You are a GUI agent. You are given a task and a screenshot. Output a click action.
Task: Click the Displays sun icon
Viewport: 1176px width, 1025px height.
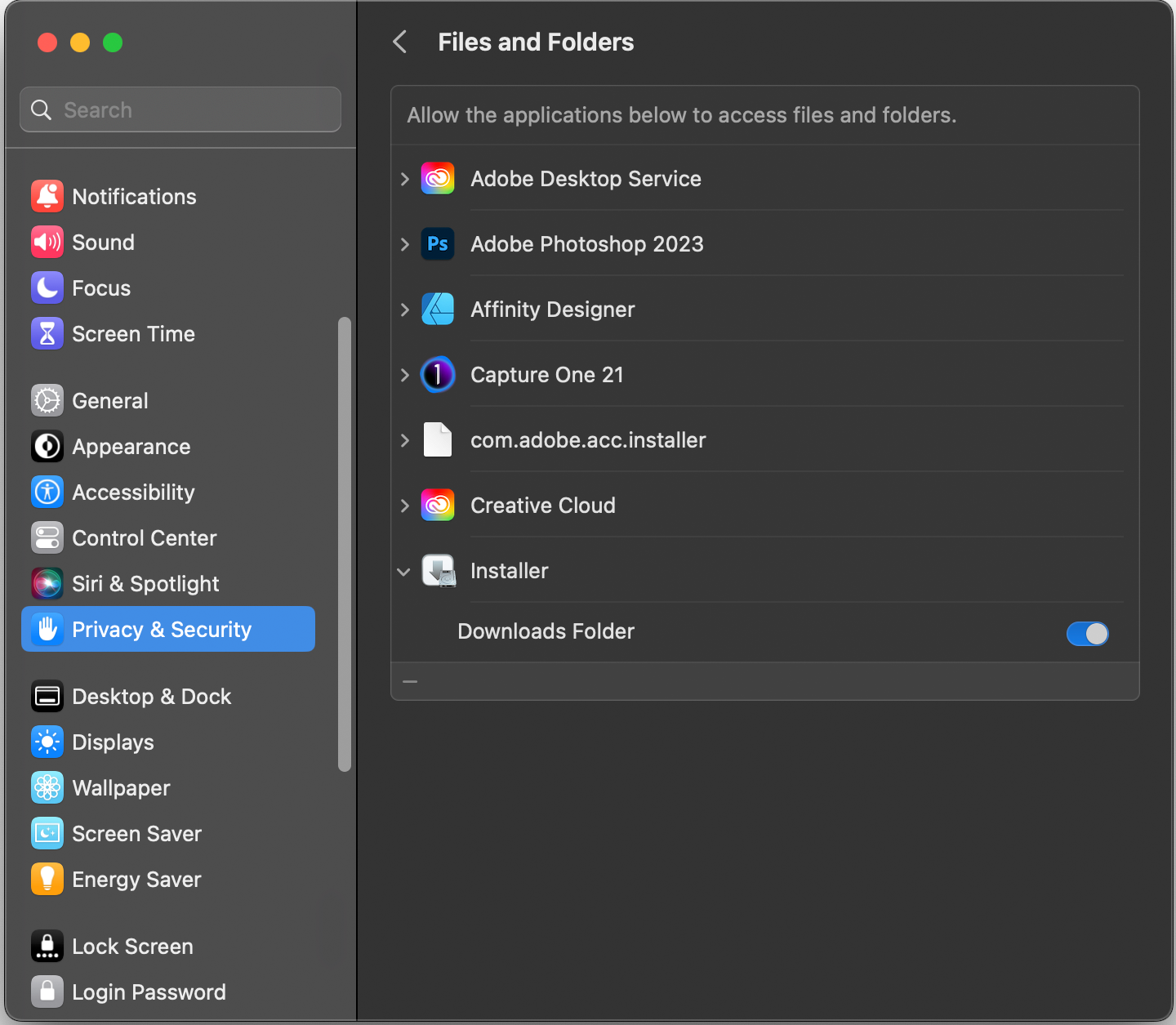pos(47,742)
